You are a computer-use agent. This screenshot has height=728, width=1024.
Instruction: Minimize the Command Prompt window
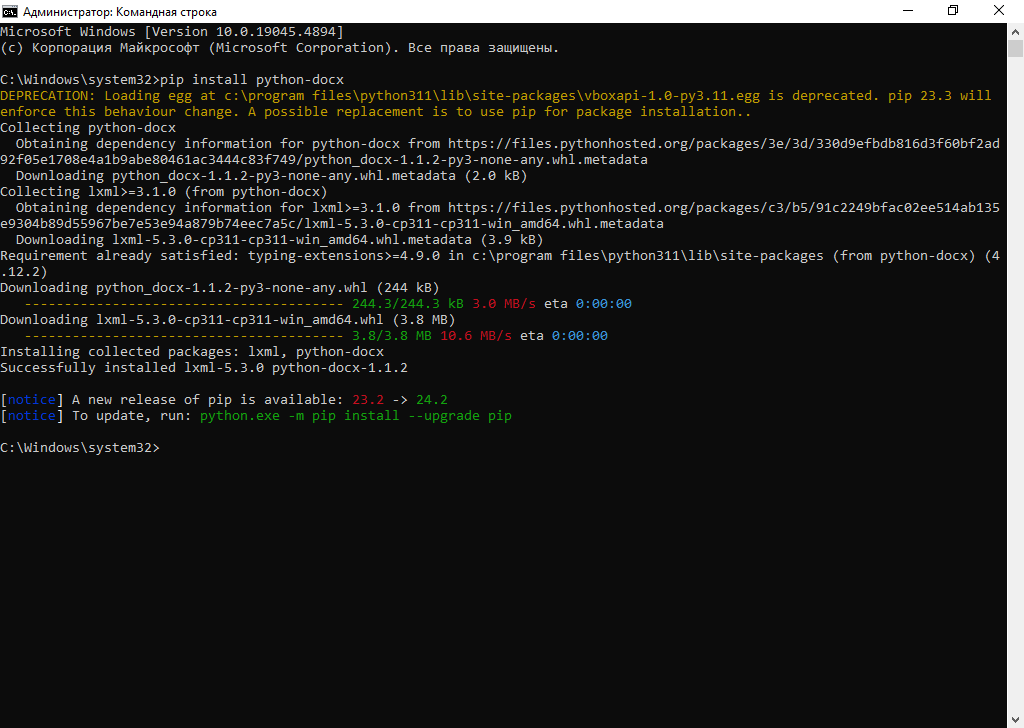click(x=907, y=11)
